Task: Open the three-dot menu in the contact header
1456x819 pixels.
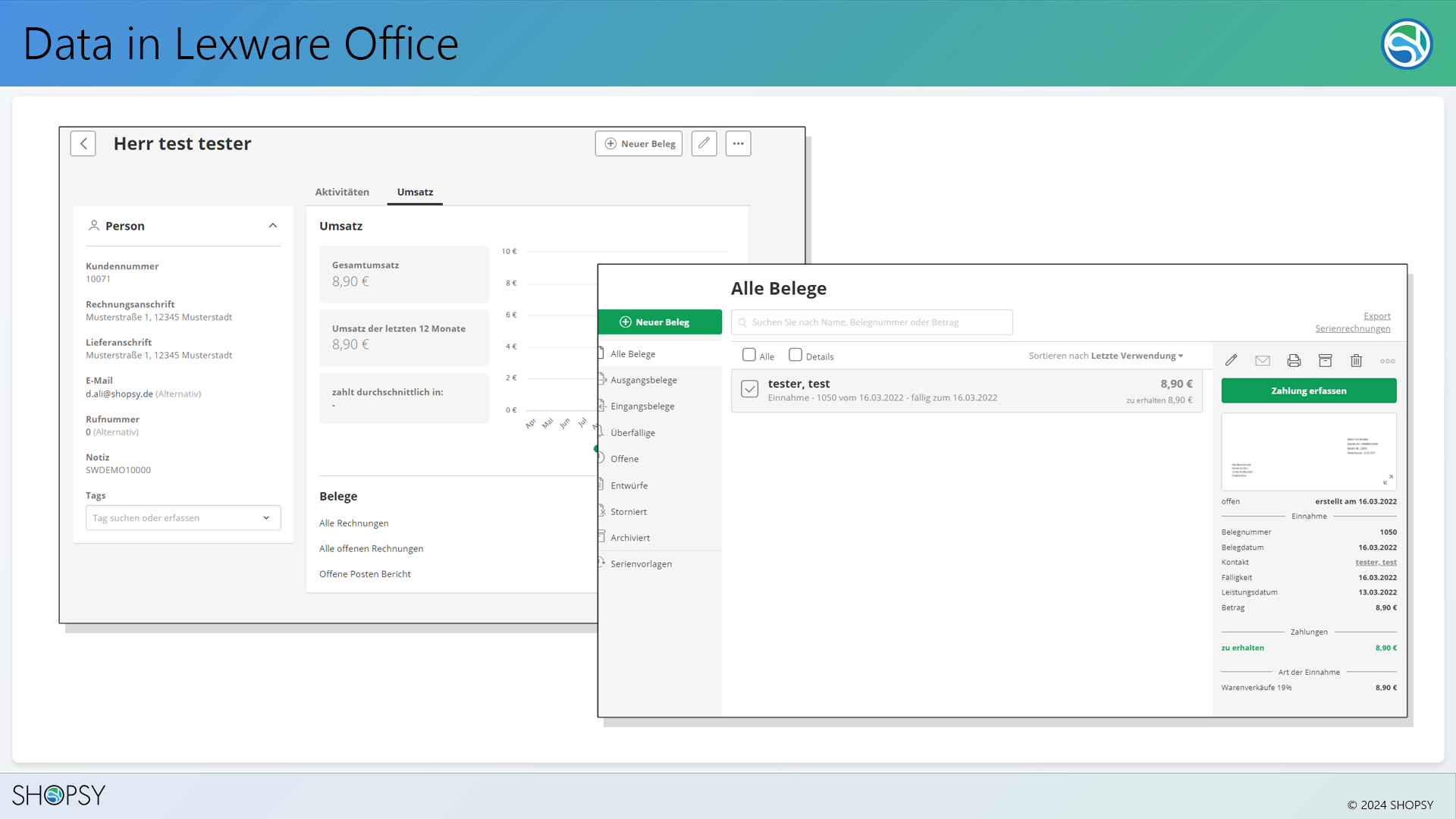Action: point(738,143)
